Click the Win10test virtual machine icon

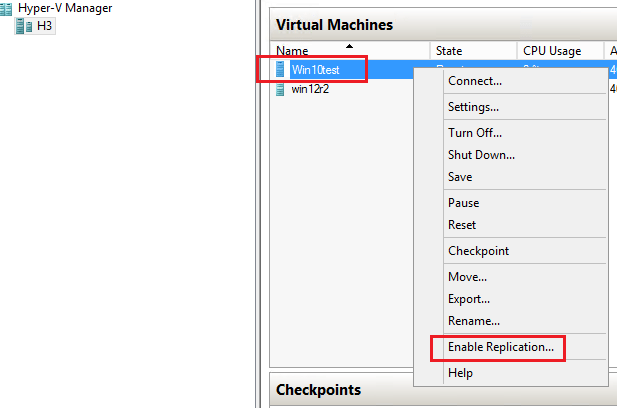(280, 70)
